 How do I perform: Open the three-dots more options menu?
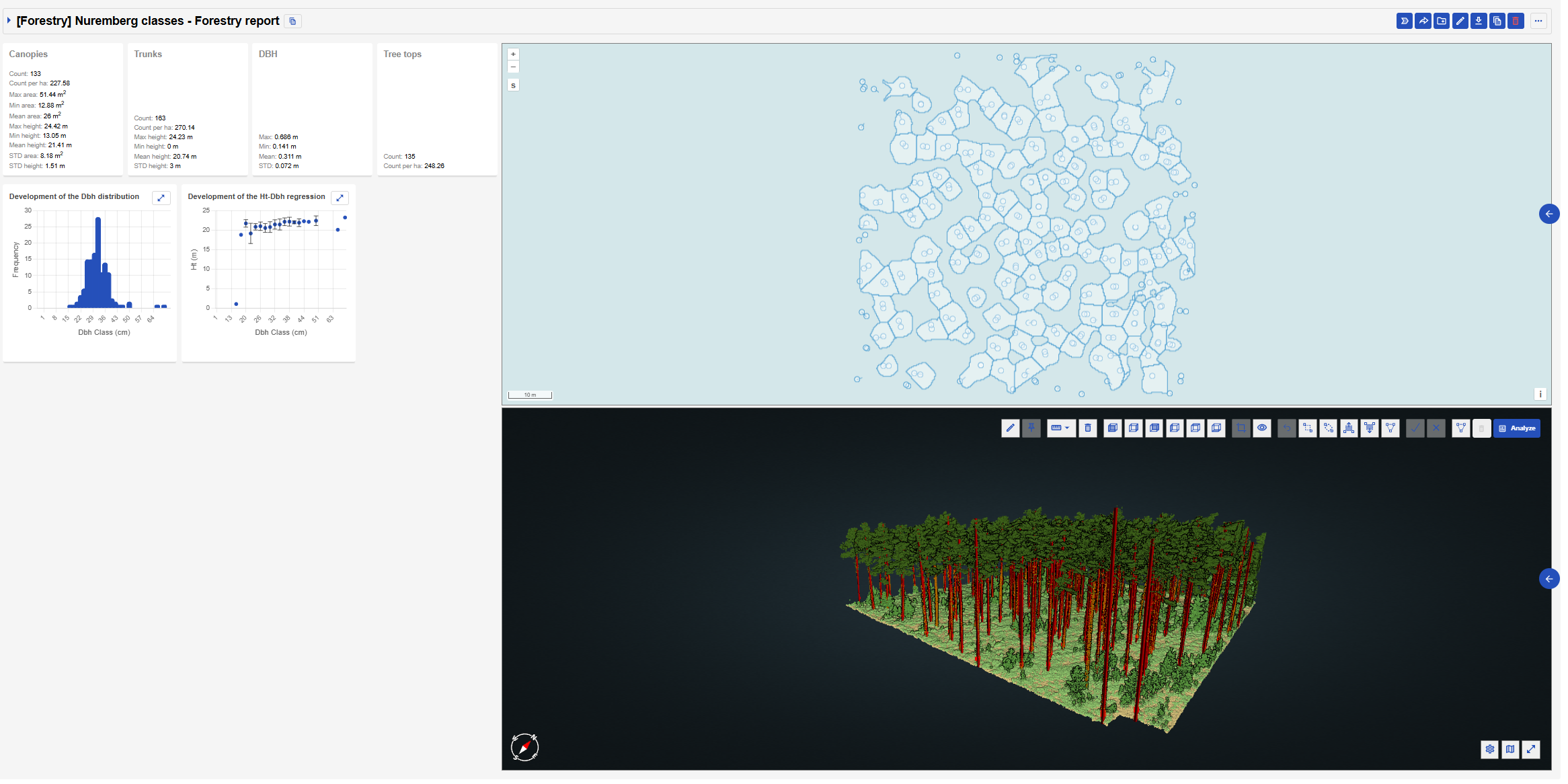pyautogui.click(x=1538, y=21)
